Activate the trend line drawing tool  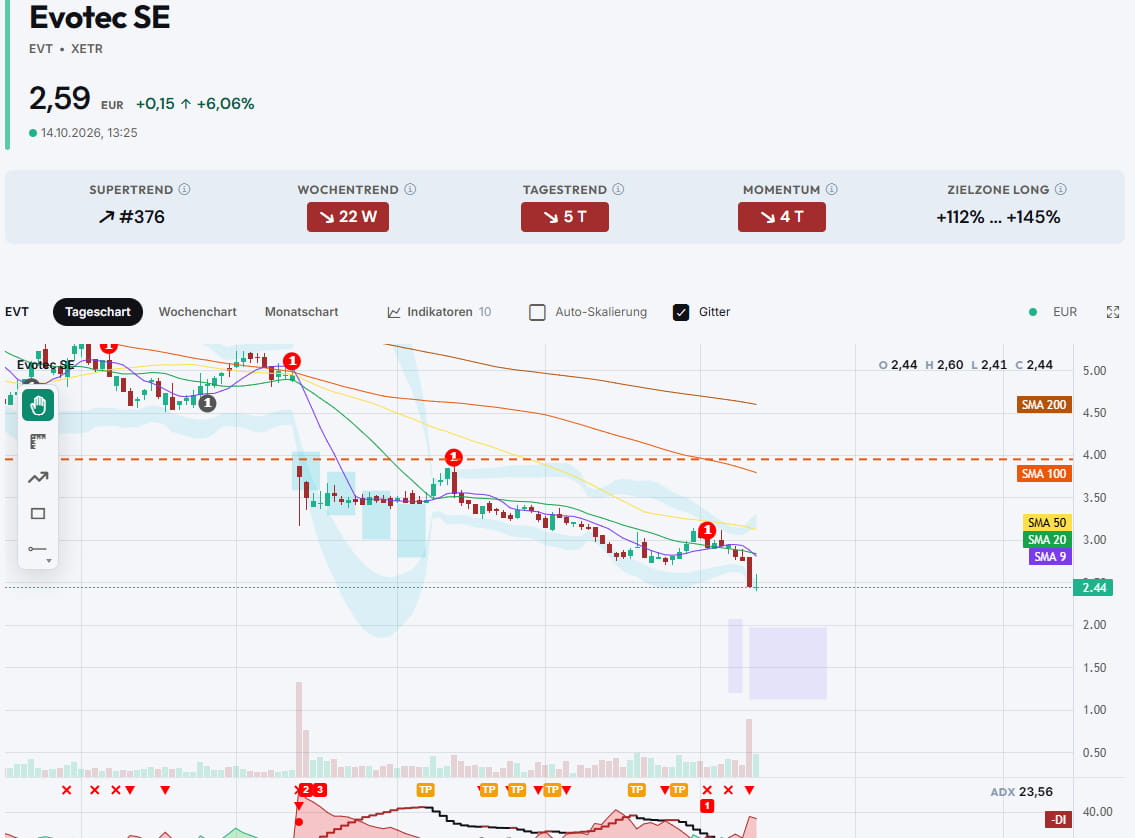(38, 478)
